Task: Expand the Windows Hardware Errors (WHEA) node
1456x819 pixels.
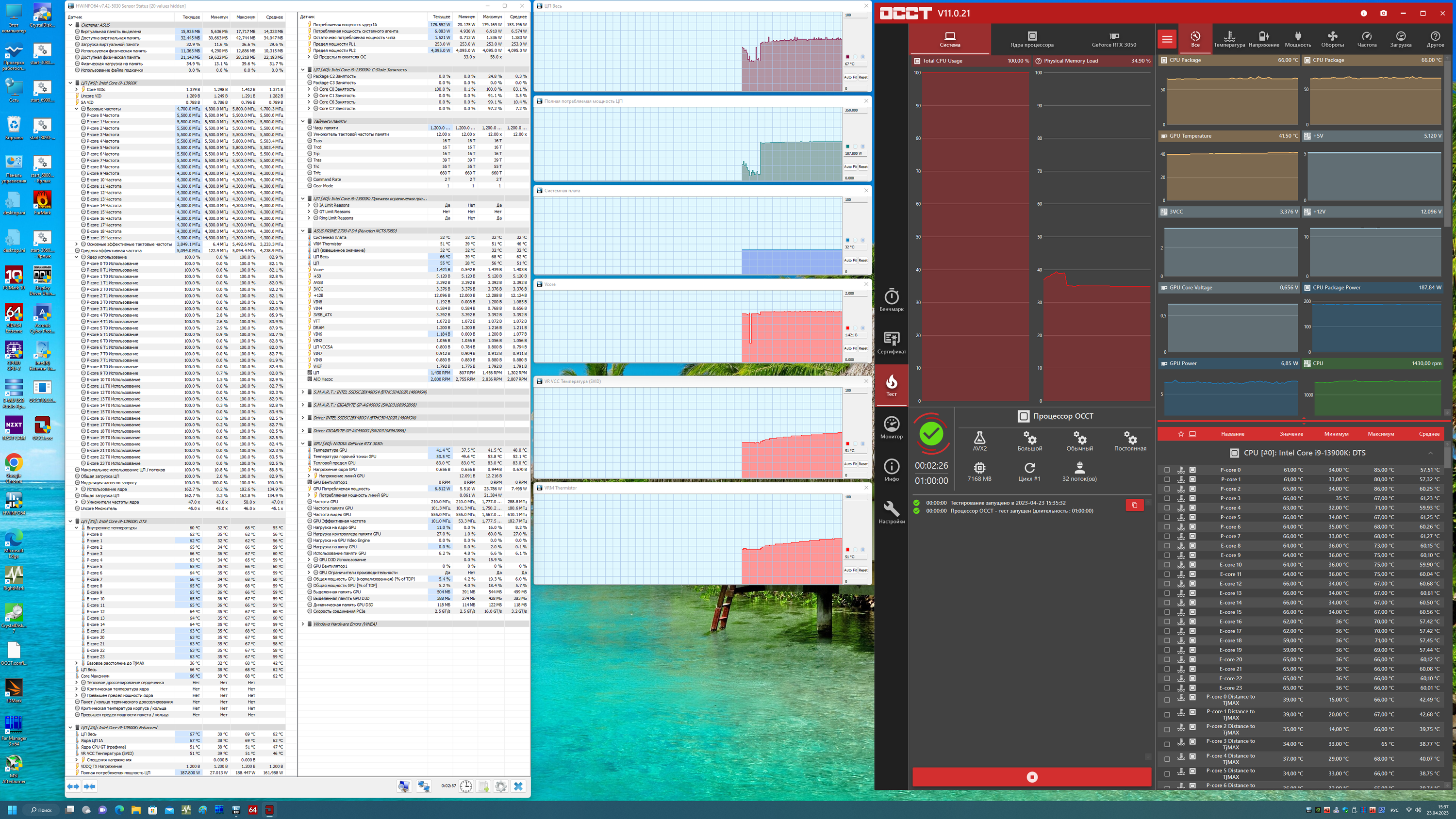Action: coord(303,624)
